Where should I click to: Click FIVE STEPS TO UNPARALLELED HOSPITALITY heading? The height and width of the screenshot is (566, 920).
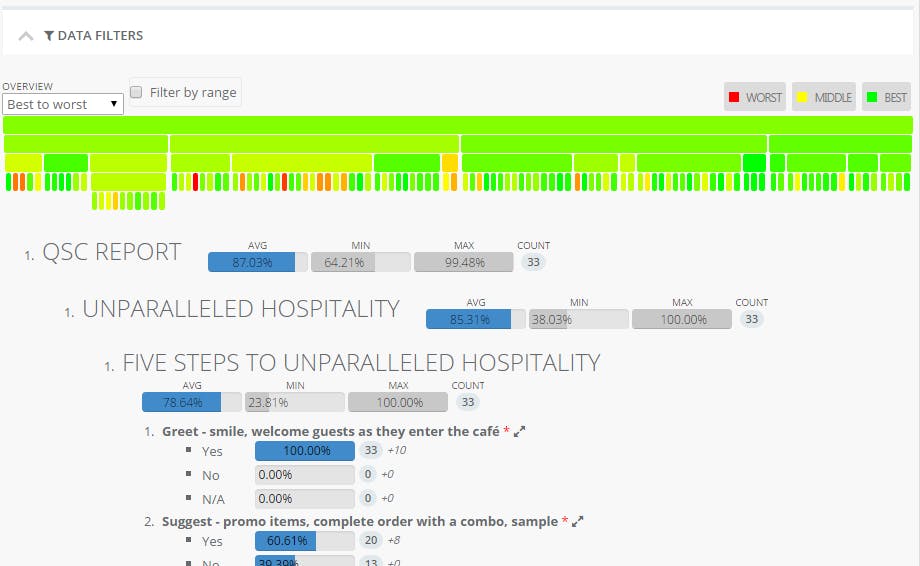pos(361,363)
